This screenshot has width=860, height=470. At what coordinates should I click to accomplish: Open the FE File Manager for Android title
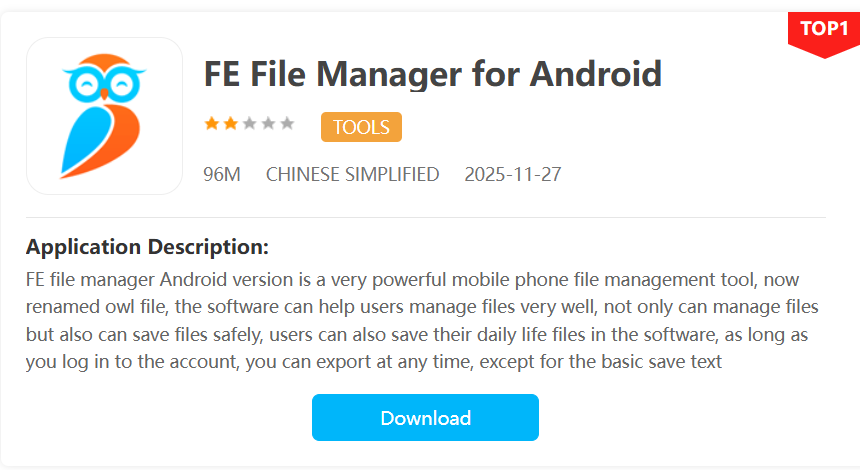pyautogui.click(x=432, y=73)
